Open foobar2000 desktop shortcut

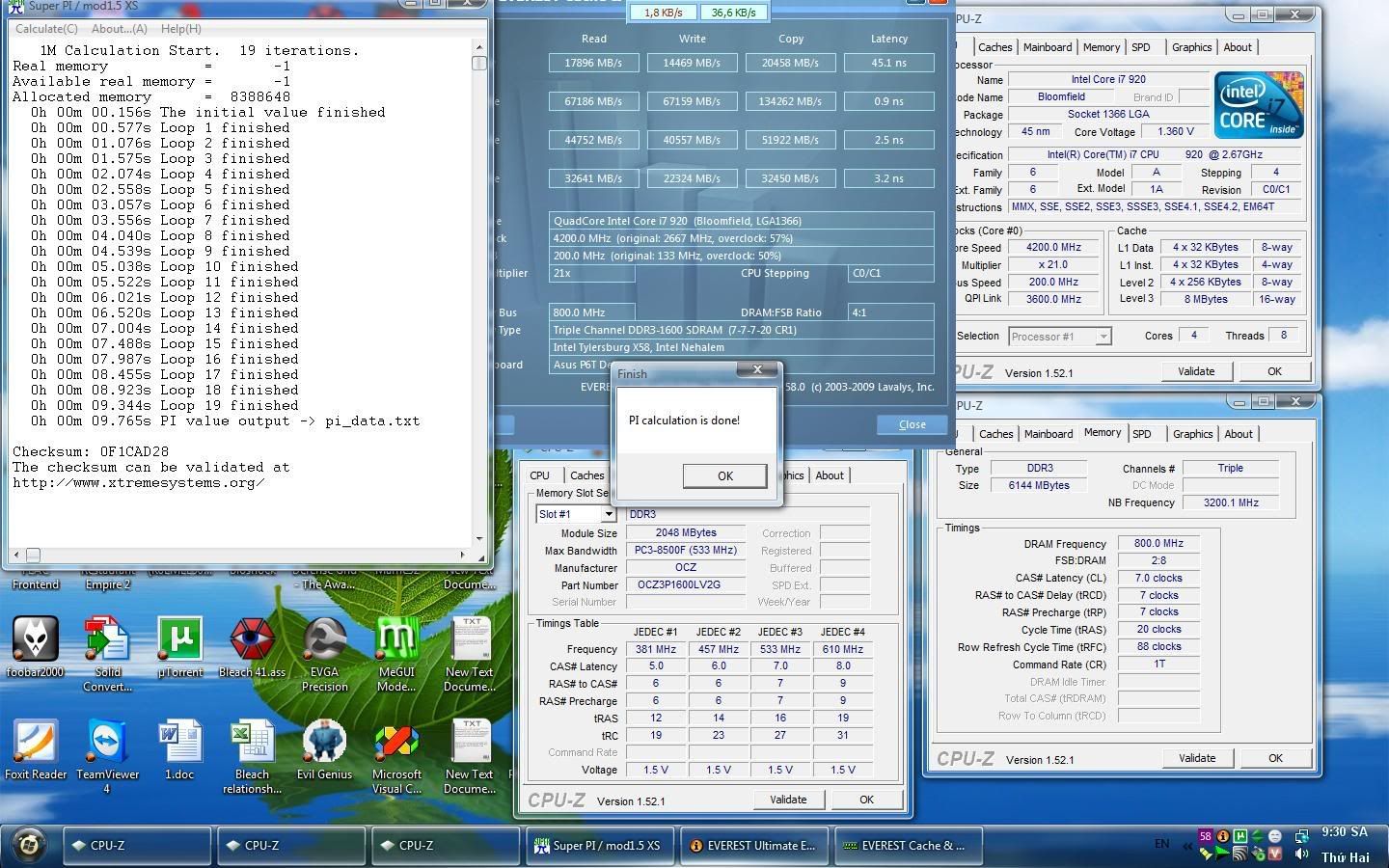(36, 648)
